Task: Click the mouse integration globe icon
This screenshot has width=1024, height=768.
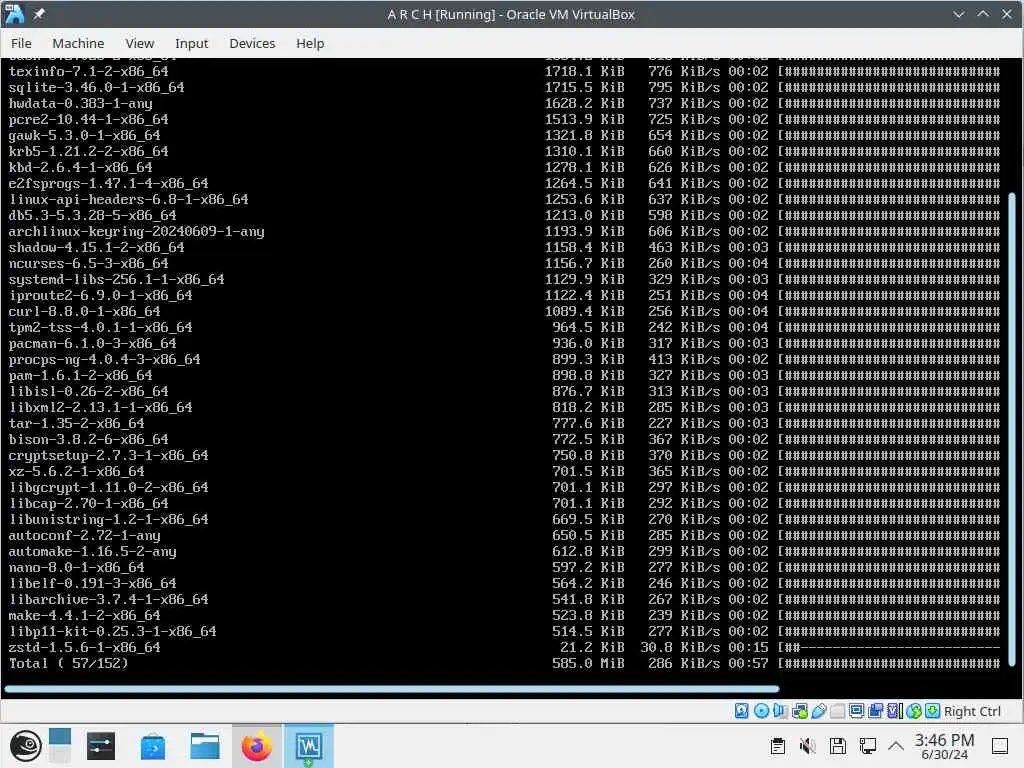Action: pyautogui.click(x=914, y=711)
